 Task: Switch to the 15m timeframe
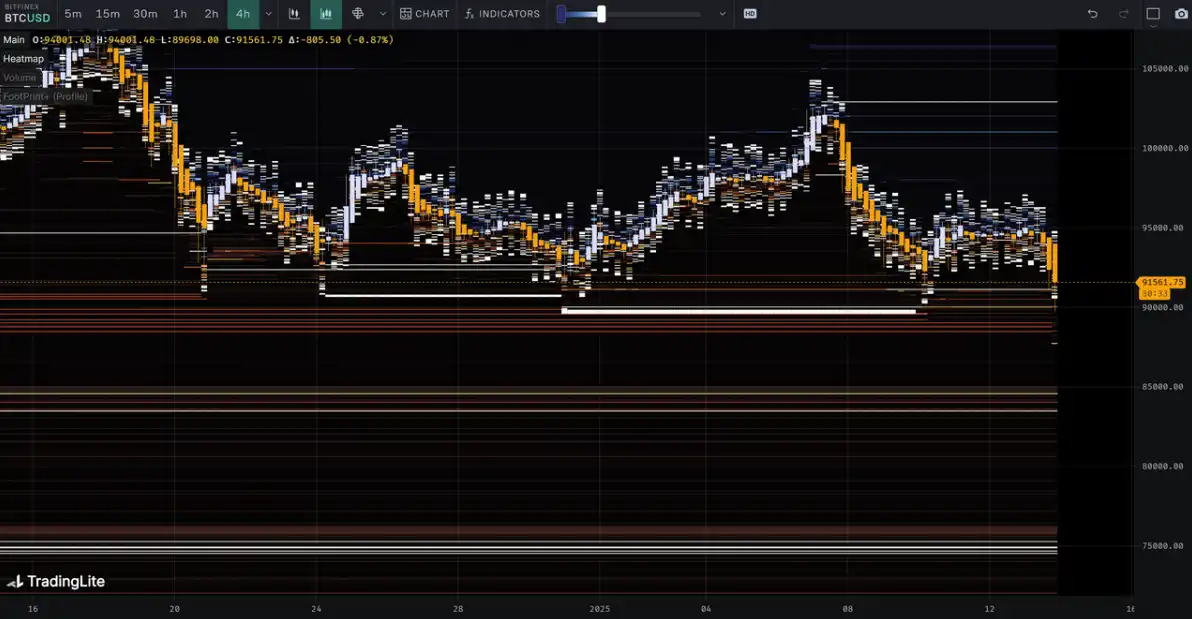(x=107, y=14)
